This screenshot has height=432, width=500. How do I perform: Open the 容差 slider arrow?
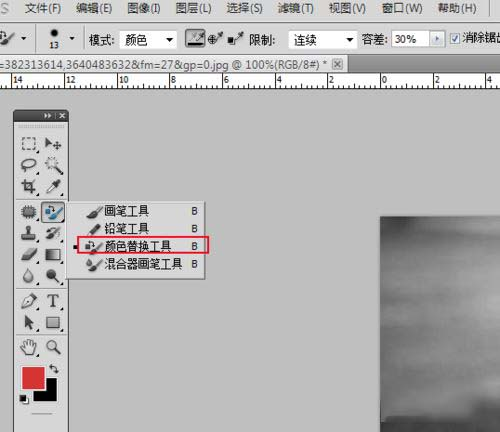437,39
